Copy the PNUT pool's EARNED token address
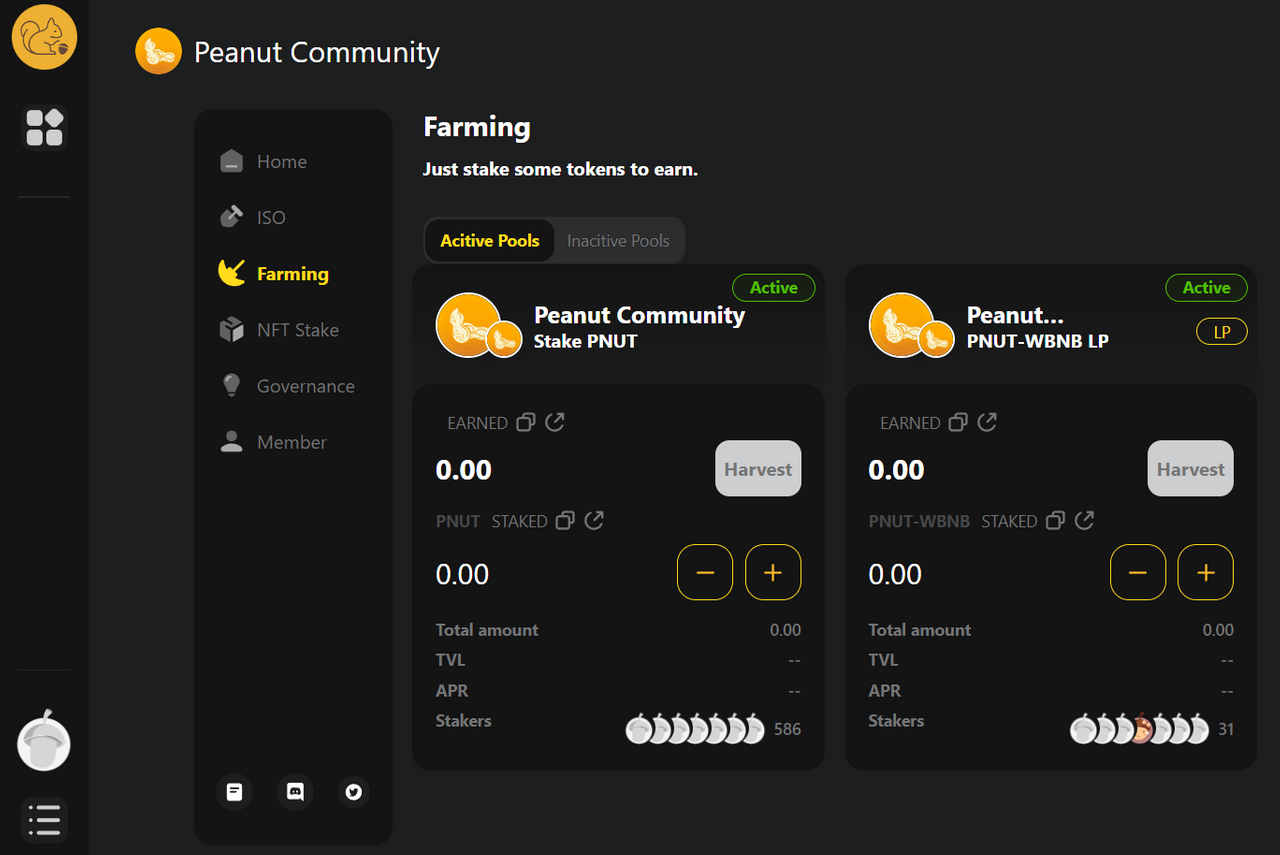 (526, 422)
